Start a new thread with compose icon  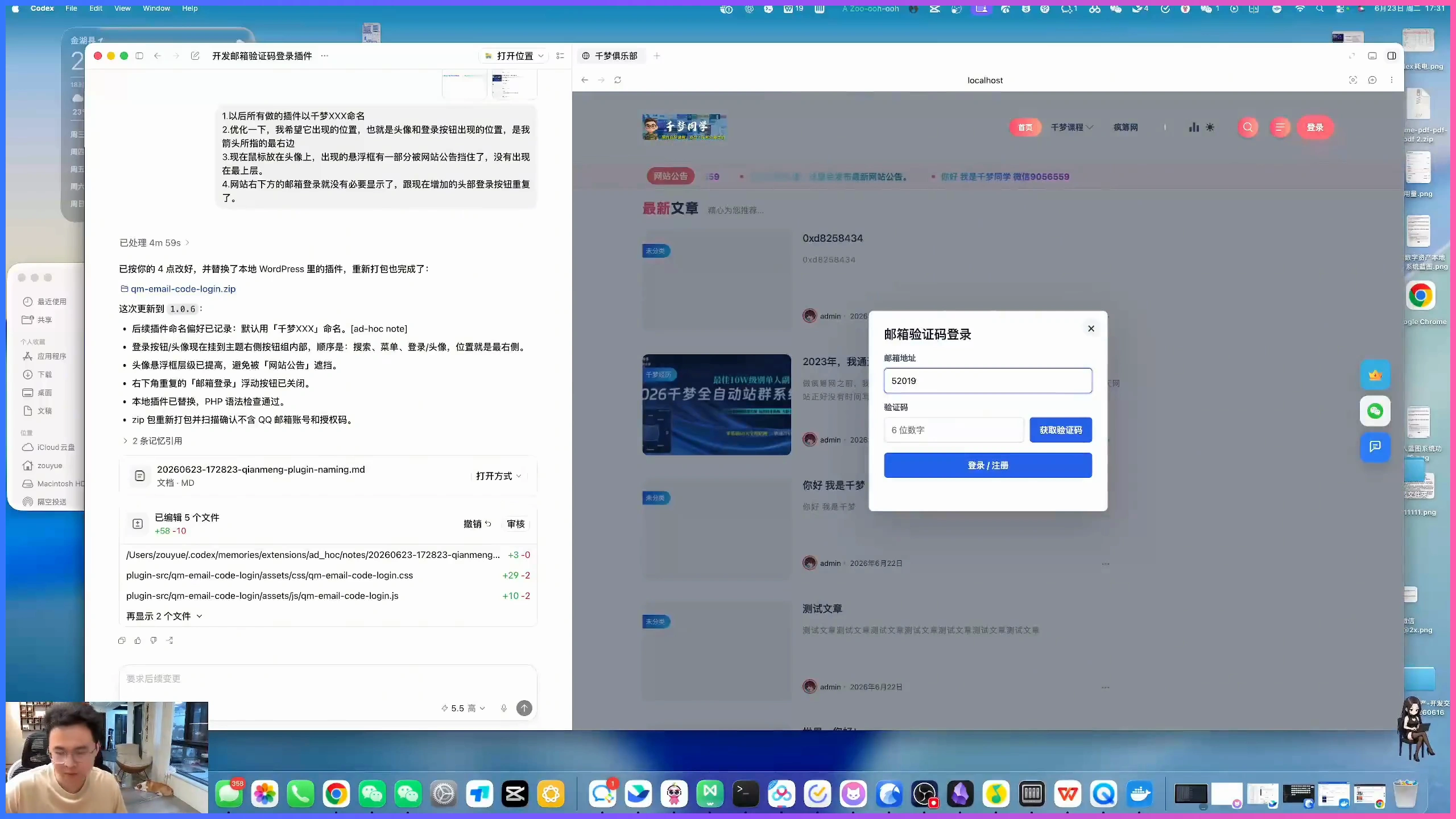[x=195, y=56]
